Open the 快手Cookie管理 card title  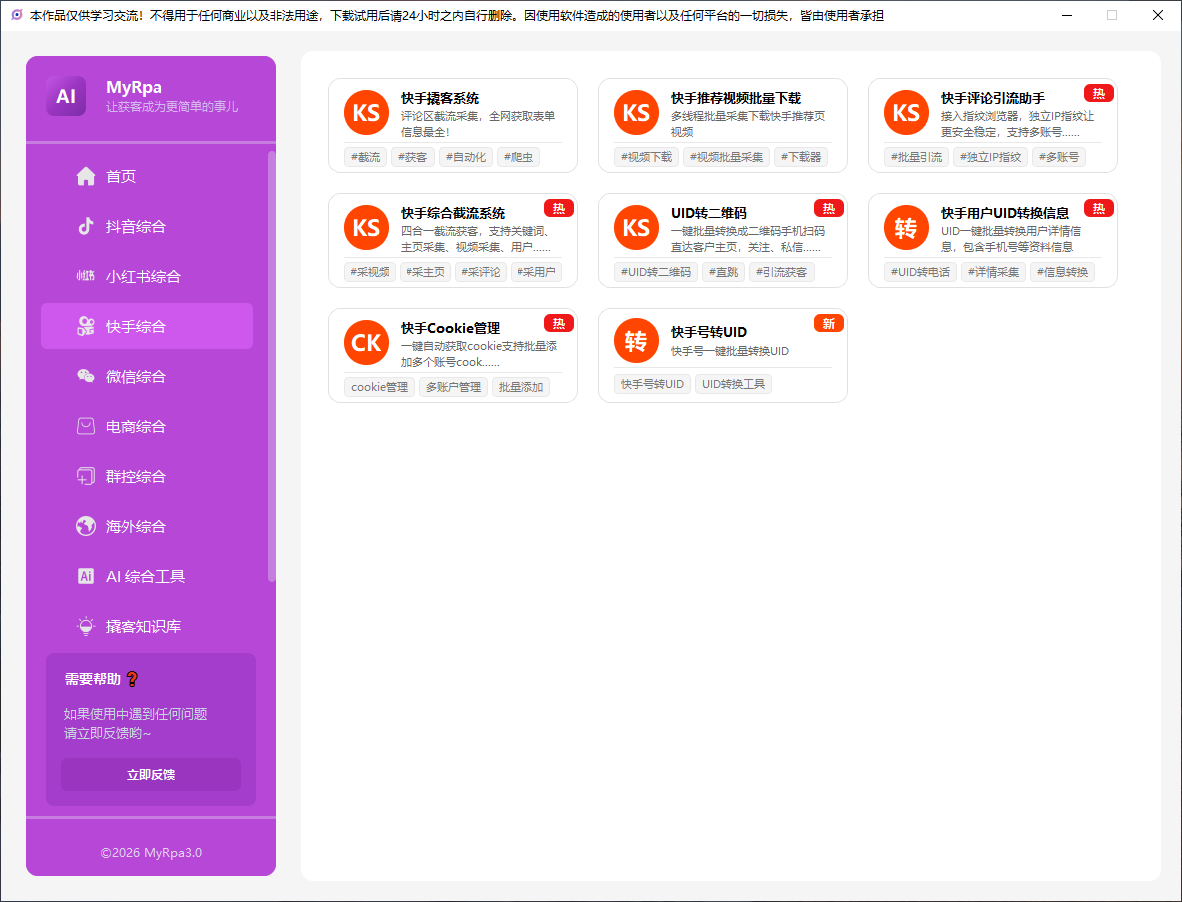451,329
